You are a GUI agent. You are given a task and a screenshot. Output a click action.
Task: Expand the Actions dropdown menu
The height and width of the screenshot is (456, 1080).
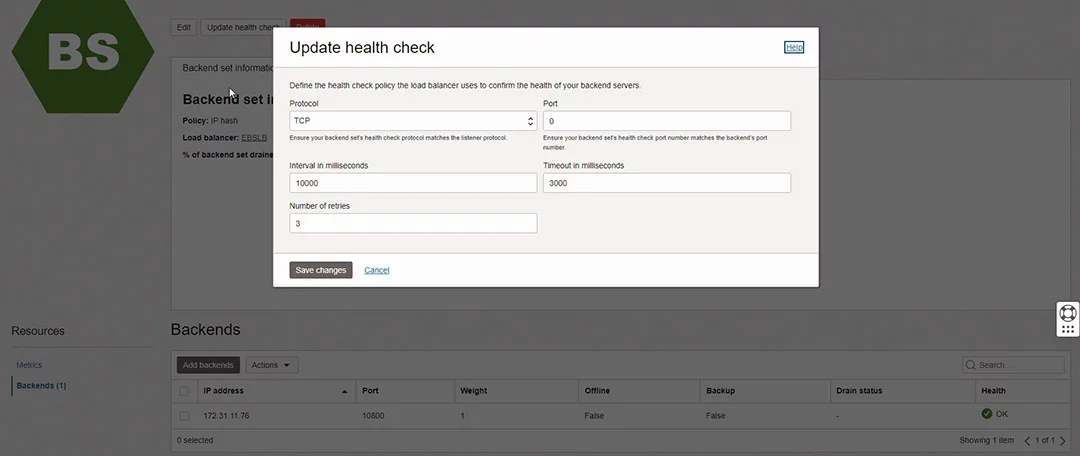(x=271, y=365)
